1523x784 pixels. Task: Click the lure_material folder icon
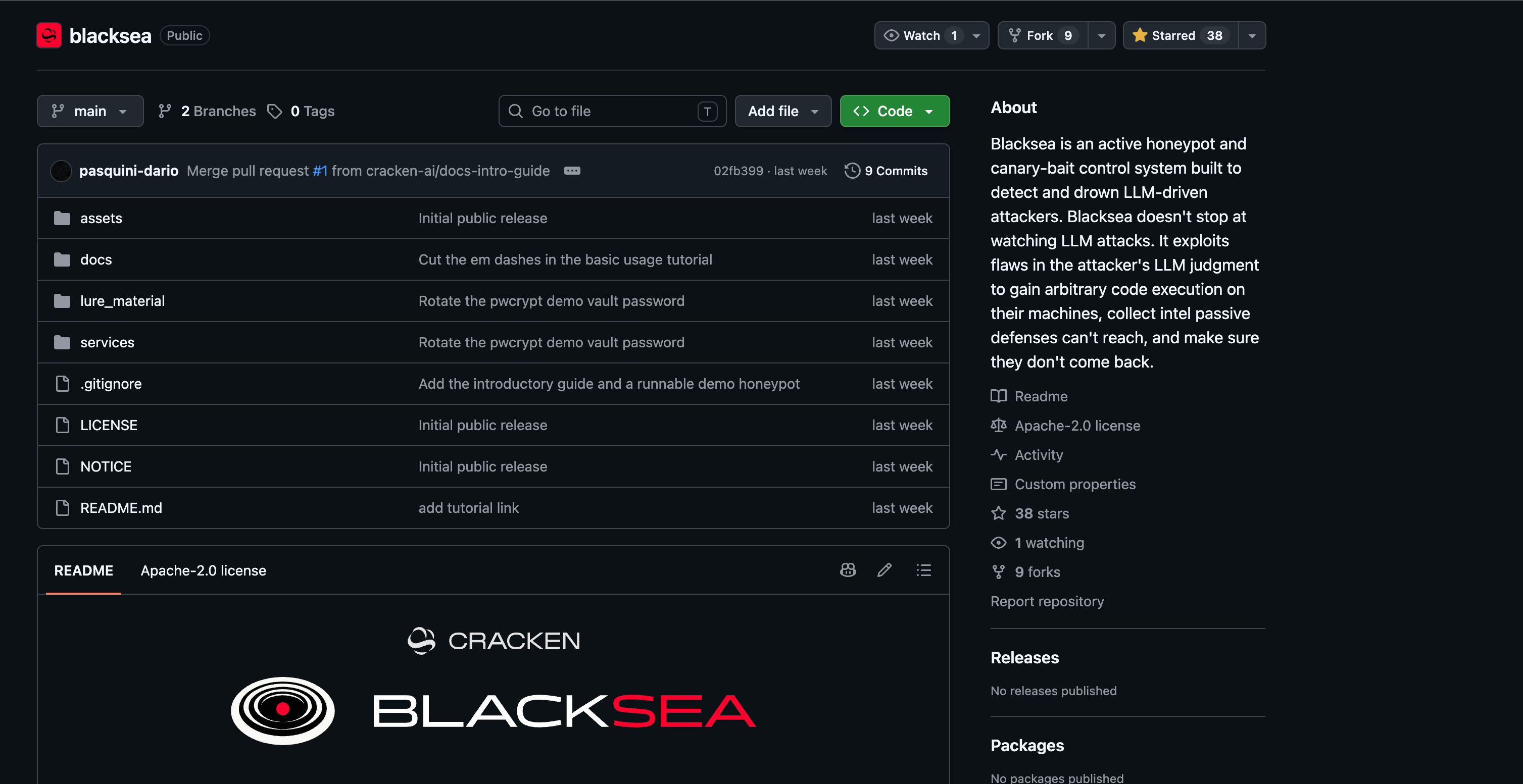pyautogui.click(x=62, y=301)
